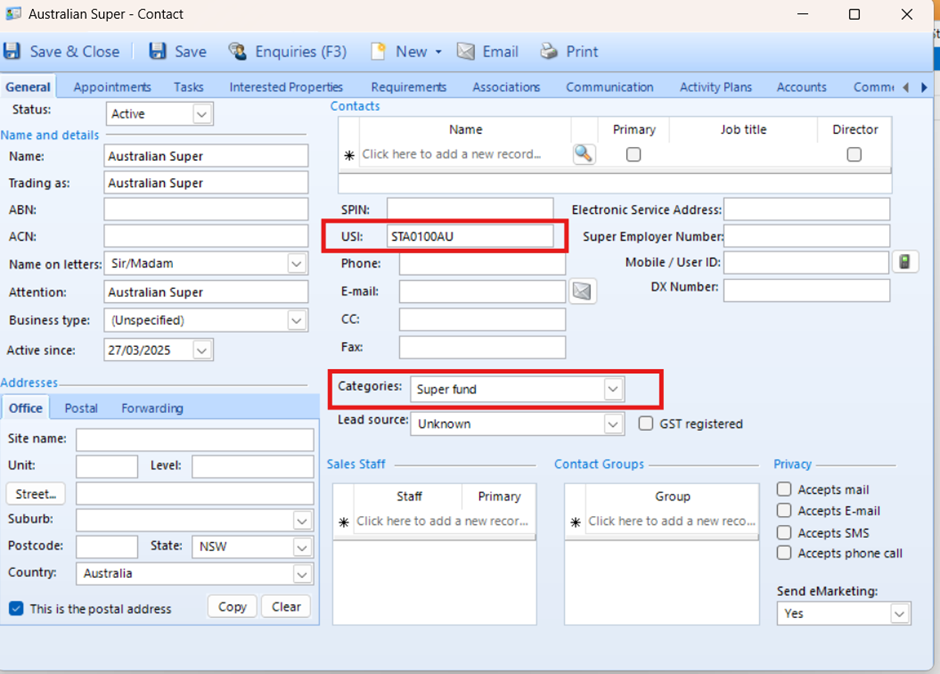Click into the SPIN field

[x=470, y=209]
